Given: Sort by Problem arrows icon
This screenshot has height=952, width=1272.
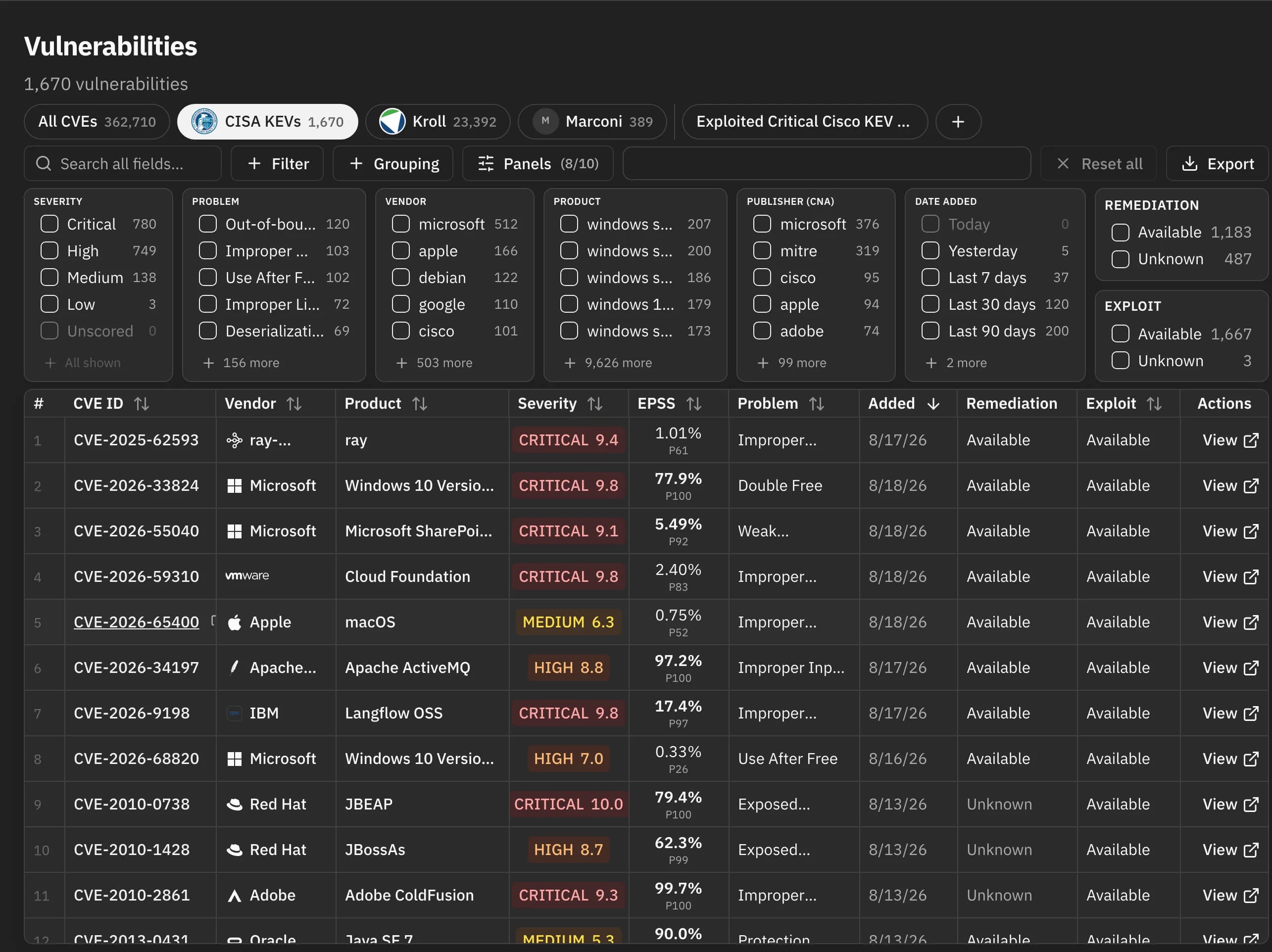Looking at the screenshot, I should [816, 404].
